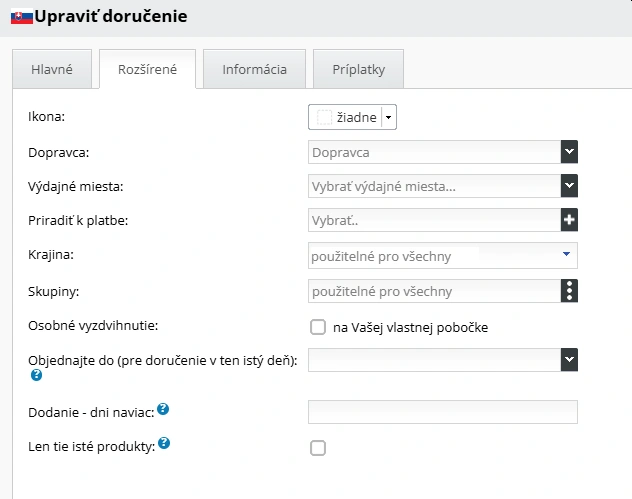The width and height of the screenshot is (632, 499).
Task: Select the Rozšírené tab
Action: 148,69
